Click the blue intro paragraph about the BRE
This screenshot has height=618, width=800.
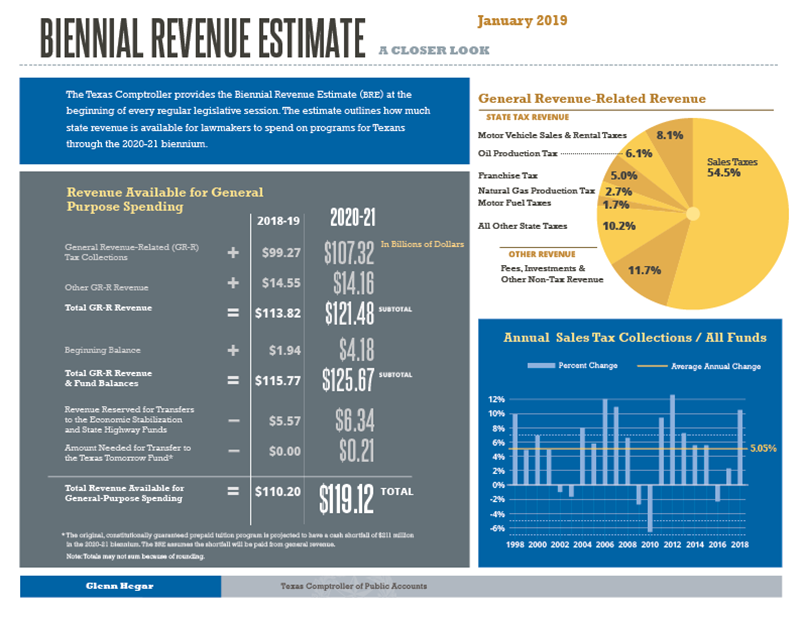248,119
